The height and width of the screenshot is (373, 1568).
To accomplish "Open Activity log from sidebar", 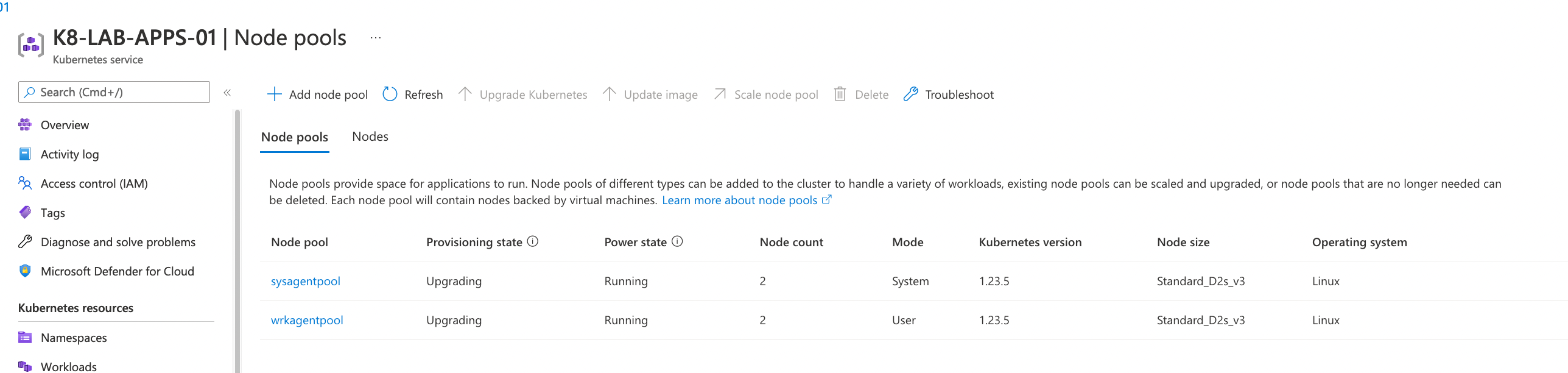I will (69, 154).
